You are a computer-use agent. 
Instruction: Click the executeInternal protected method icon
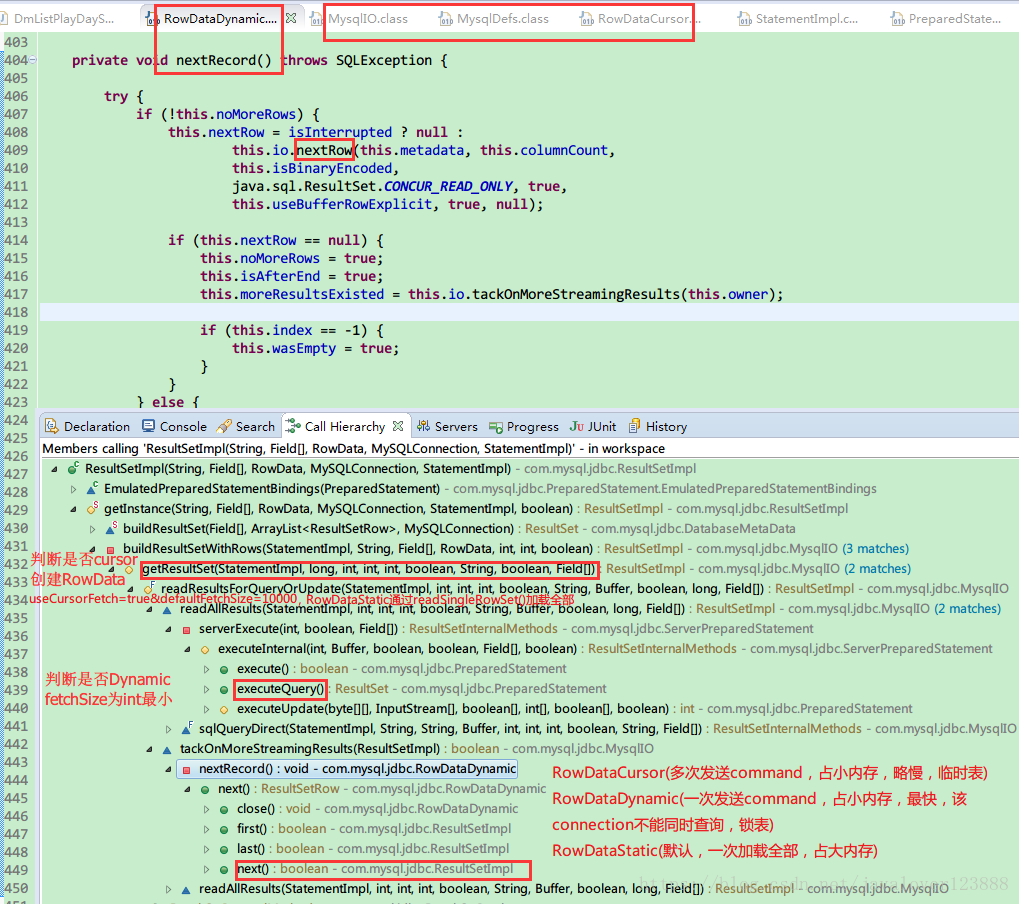point(205,650)
